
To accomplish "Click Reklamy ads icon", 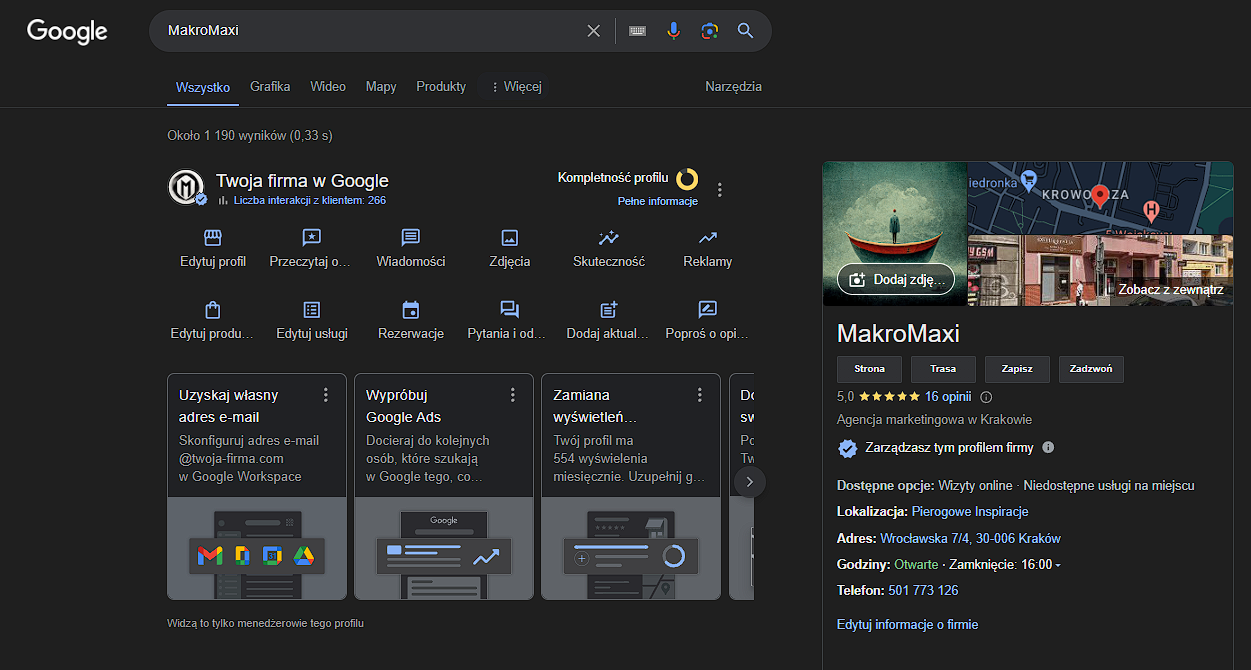I will coord(707,238).
